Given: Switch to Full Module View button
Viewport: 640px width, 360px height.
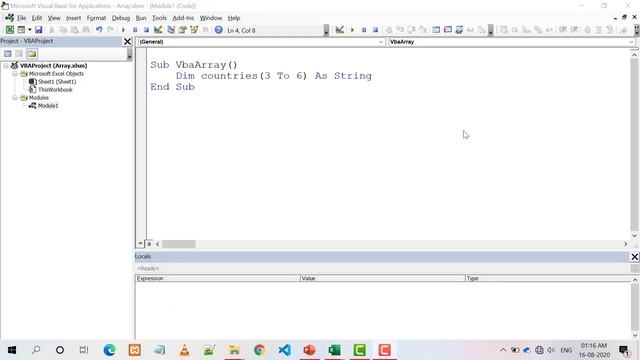Looking at the screenshot, I should [149, 244].
